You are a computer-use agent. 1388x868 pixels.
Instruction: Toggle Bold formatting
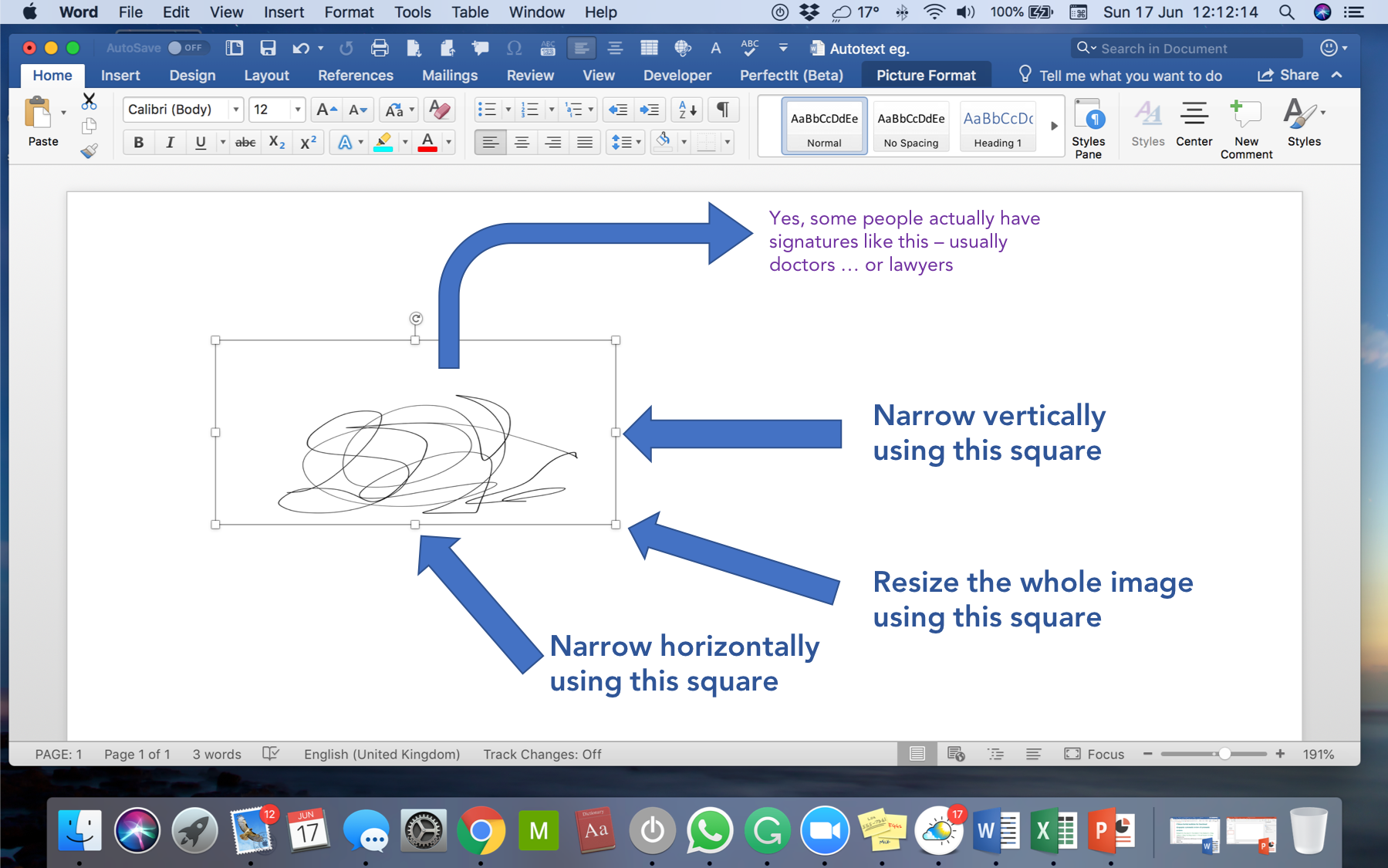click(139, 142)
